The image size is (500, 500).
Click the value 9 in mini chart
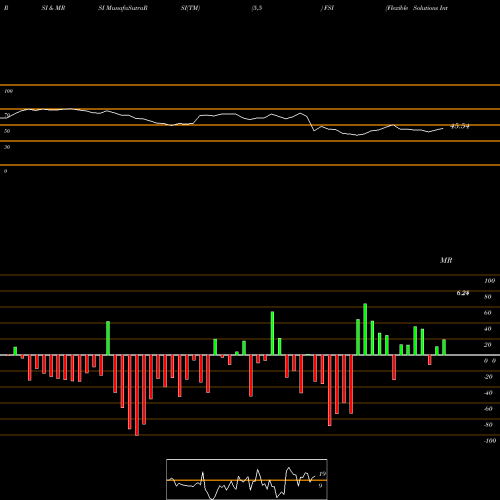pos(320,486)
